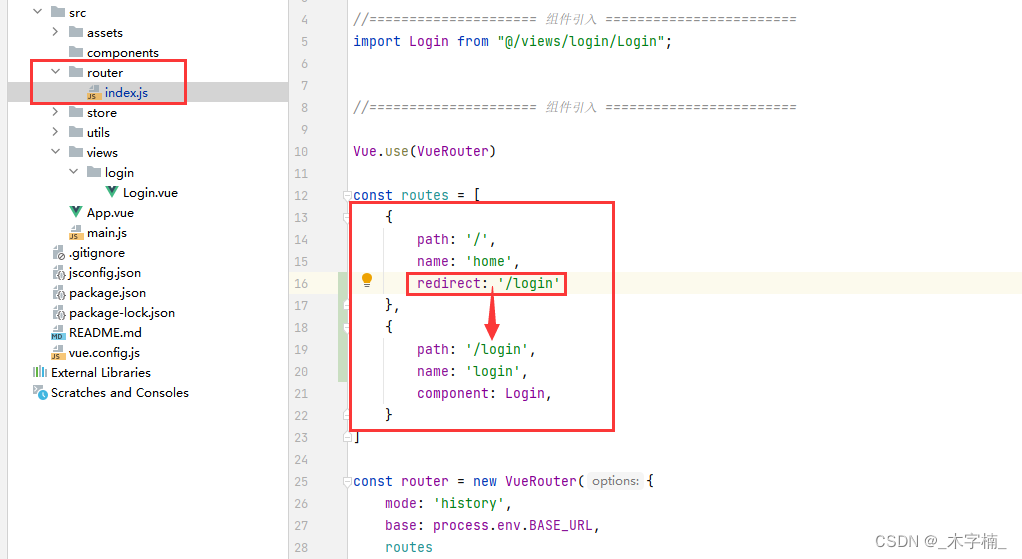
Task: Expand the store folder chevron
Action: (55, 111)
